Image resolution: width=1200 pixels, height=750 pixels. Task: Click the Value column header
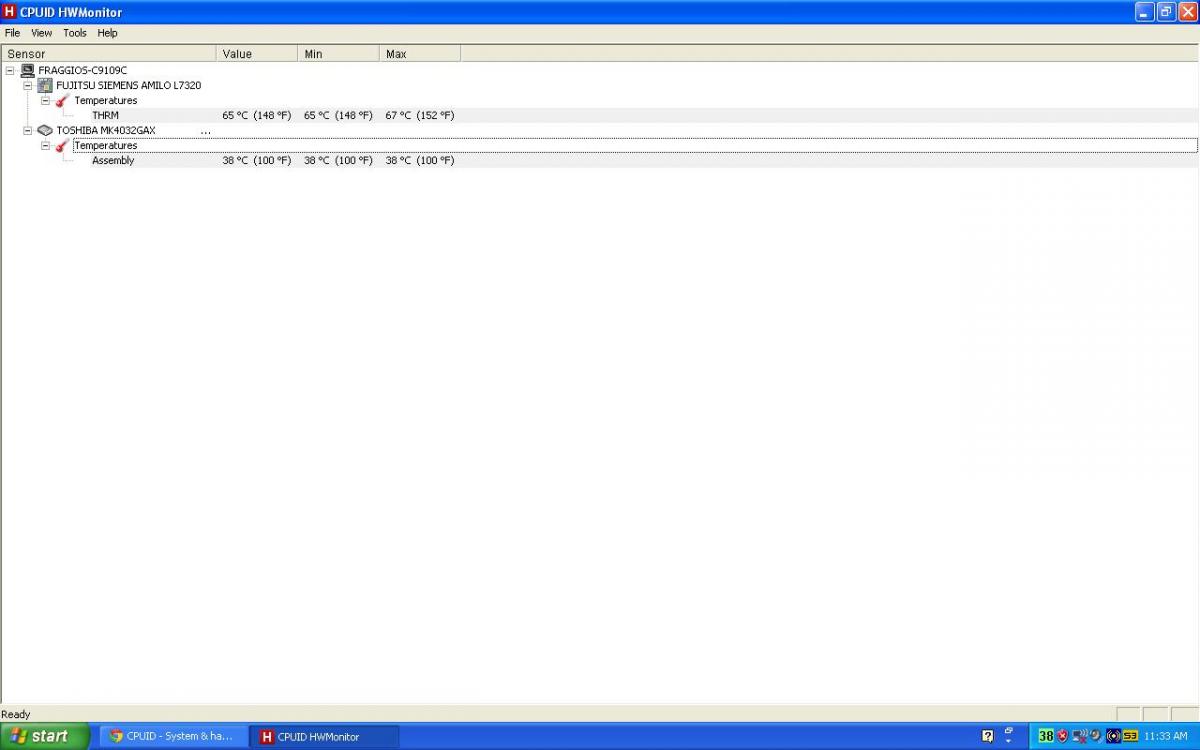(x=257, y=54)
